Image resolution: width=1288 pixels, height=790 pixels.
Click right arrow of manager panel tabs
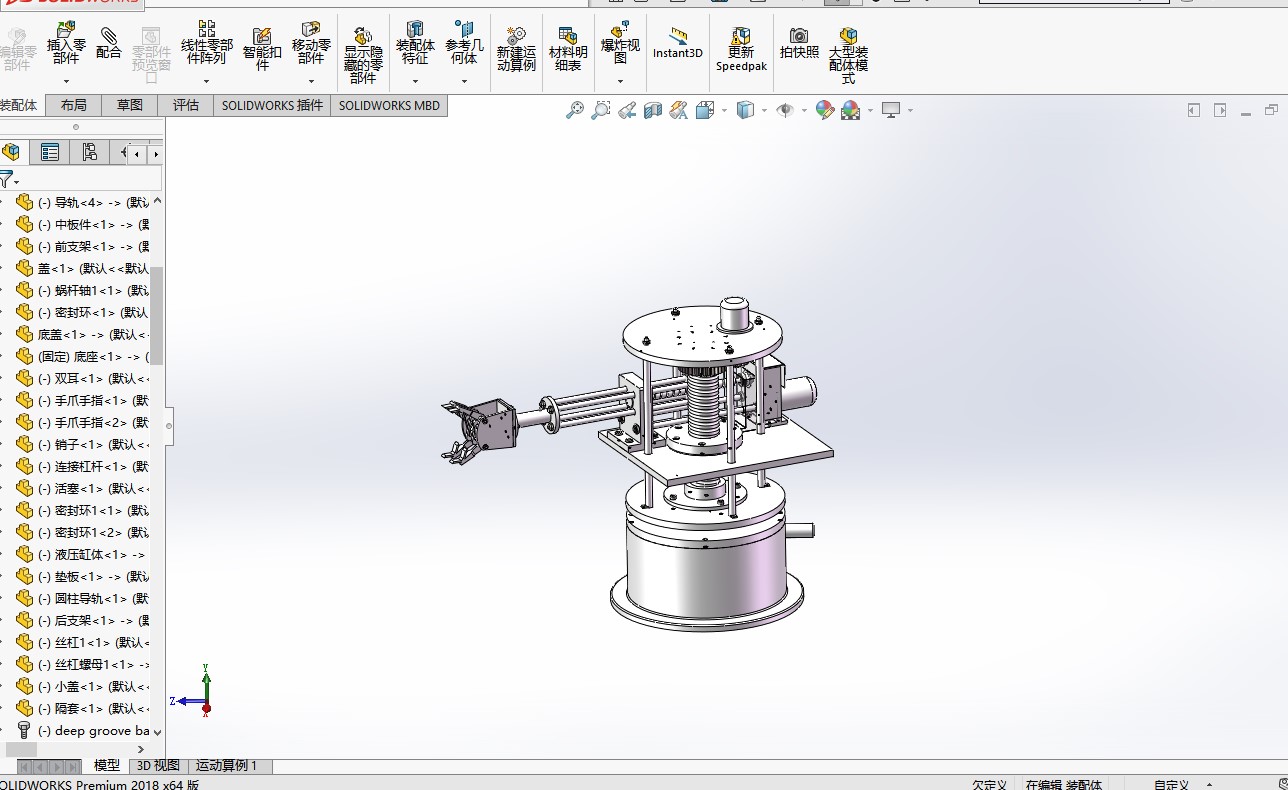155,153
